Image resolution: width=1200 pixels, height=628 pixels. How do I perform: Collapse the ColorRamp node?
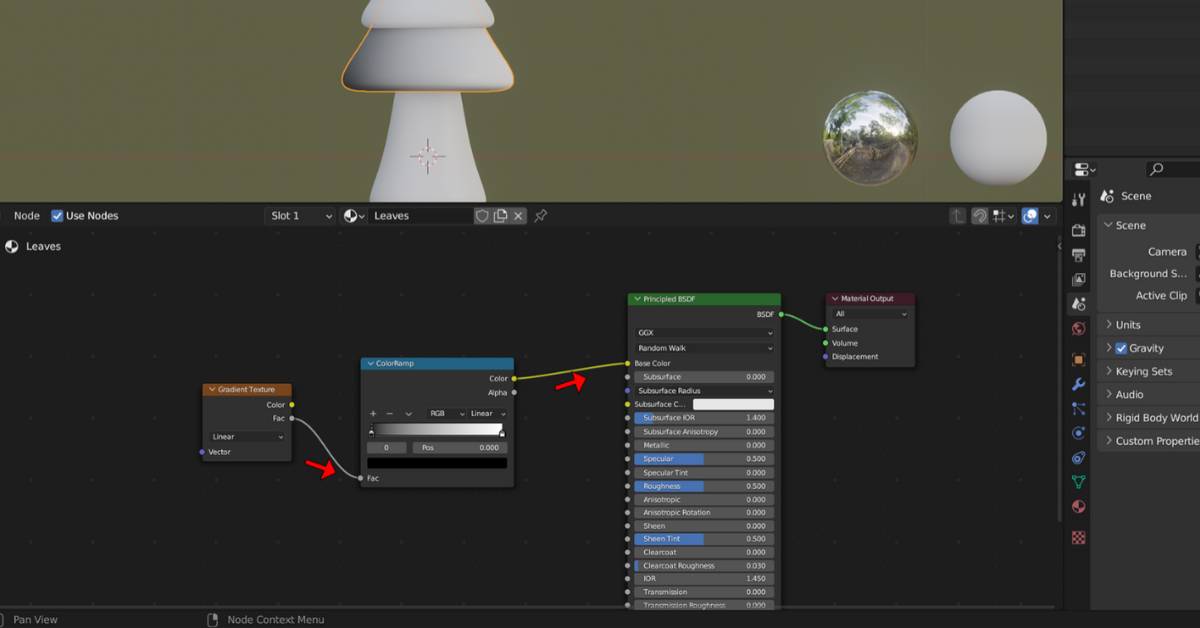370,363
